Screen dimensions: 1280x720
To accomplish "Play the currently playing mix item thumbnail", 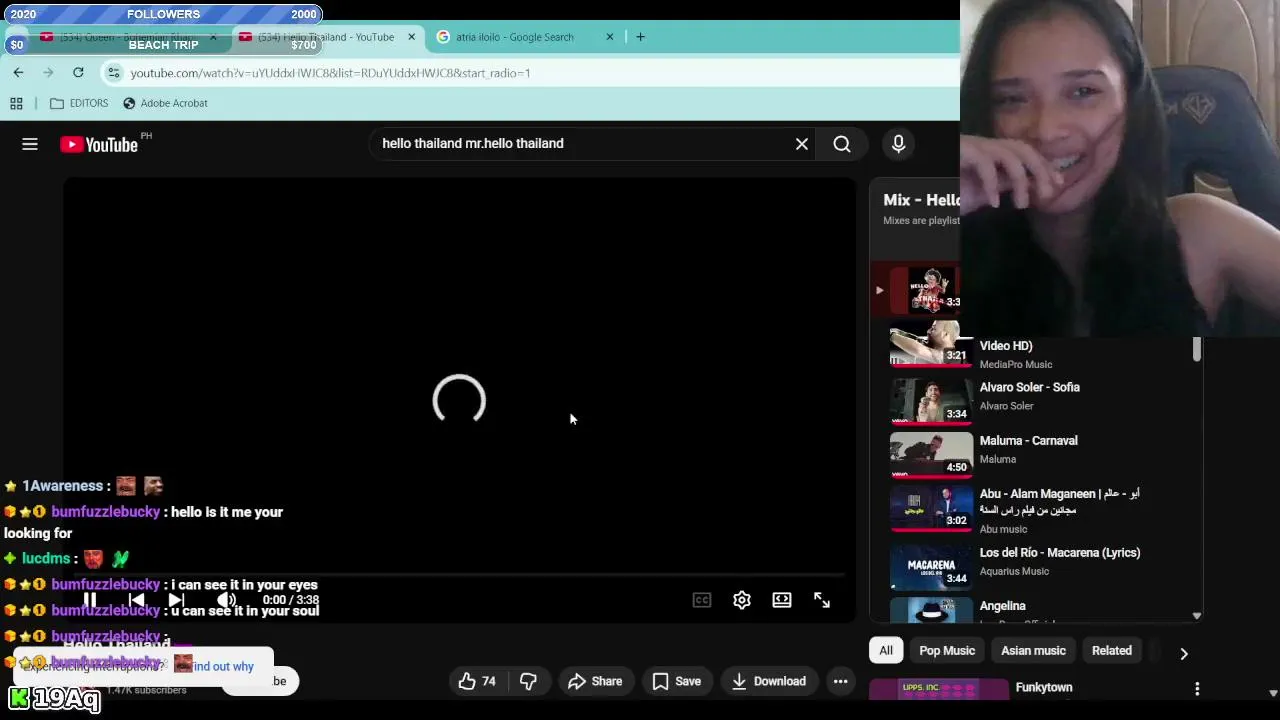I will (x=925, y=290).
